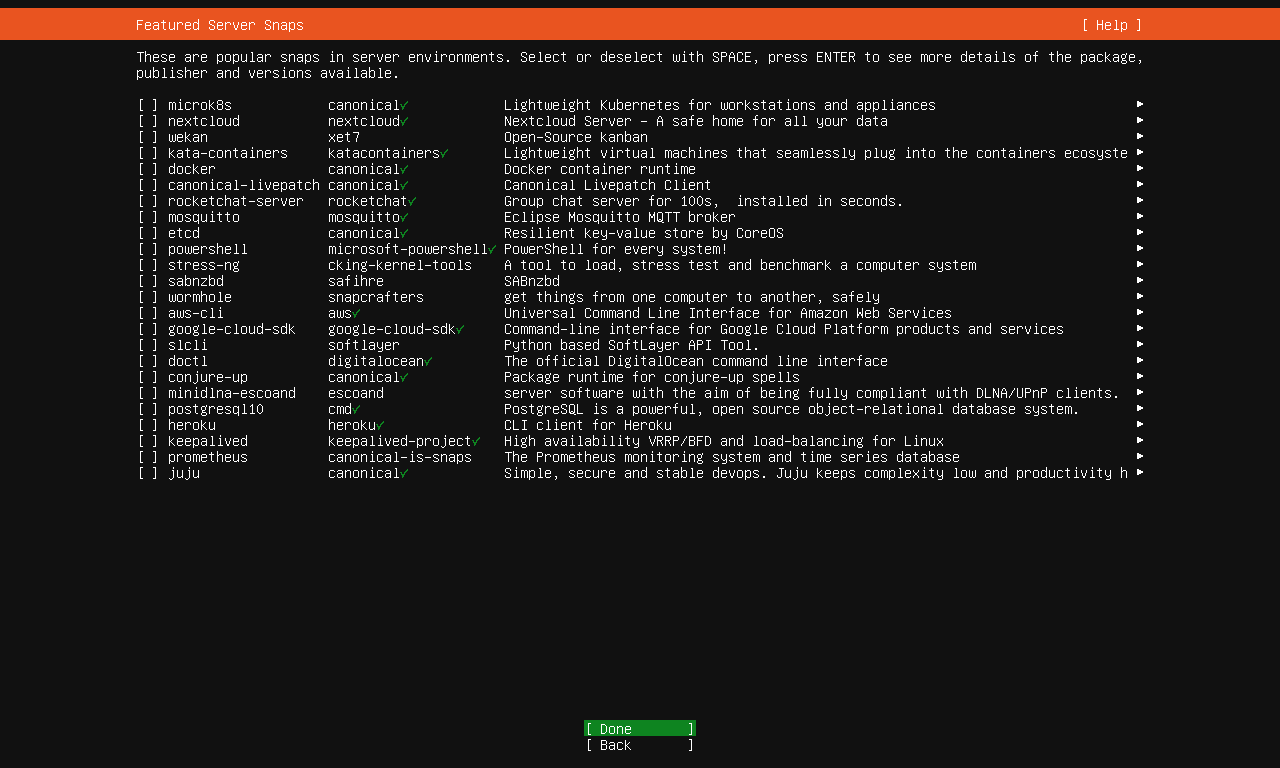This screenshot has width=1280, height=768.
Task: Click publisher name cking-kernel-tools
Action: 400,265
